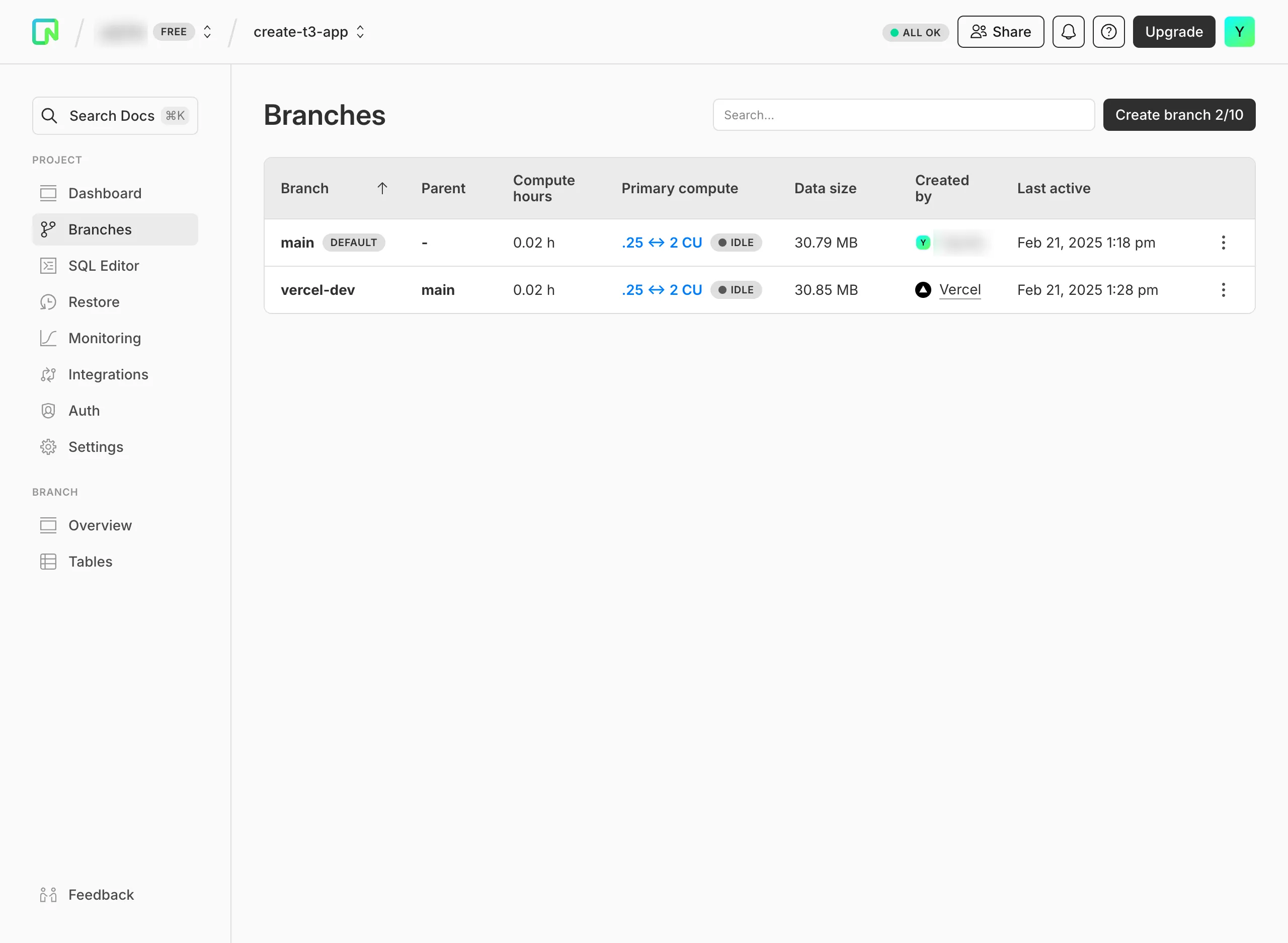Click the Auth shield icon
The height and width of the screenshot is (943, 1288).
click(48, 411)
